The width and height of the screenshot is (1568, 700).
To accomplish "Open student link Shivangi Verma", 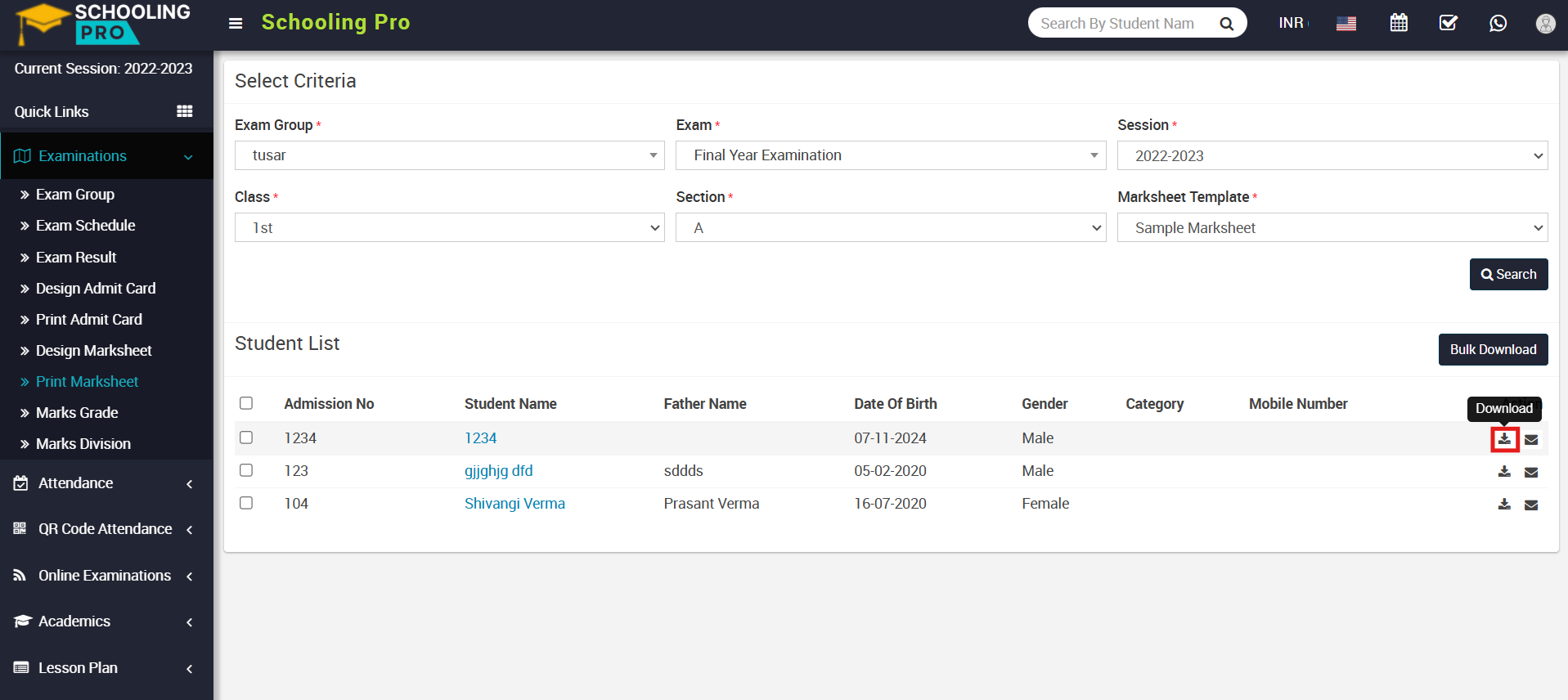I will click(514, 504).
